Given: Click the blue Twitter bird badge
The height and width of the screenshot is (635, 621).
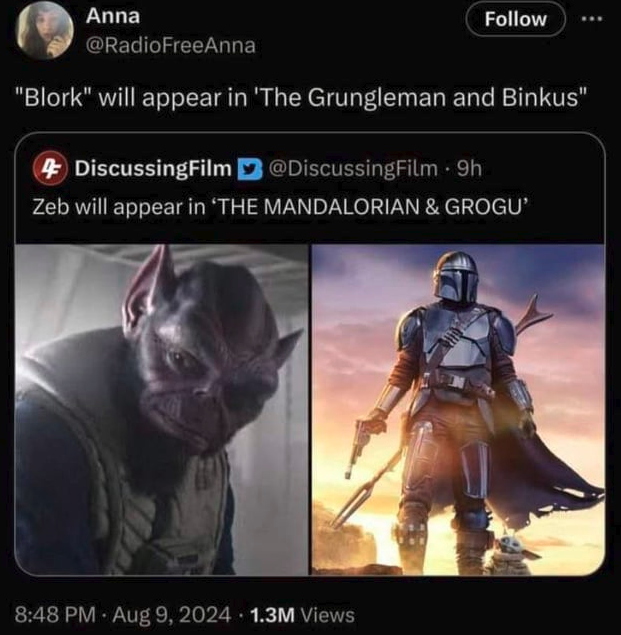Looking at the screenshot, I should point(250,169).
